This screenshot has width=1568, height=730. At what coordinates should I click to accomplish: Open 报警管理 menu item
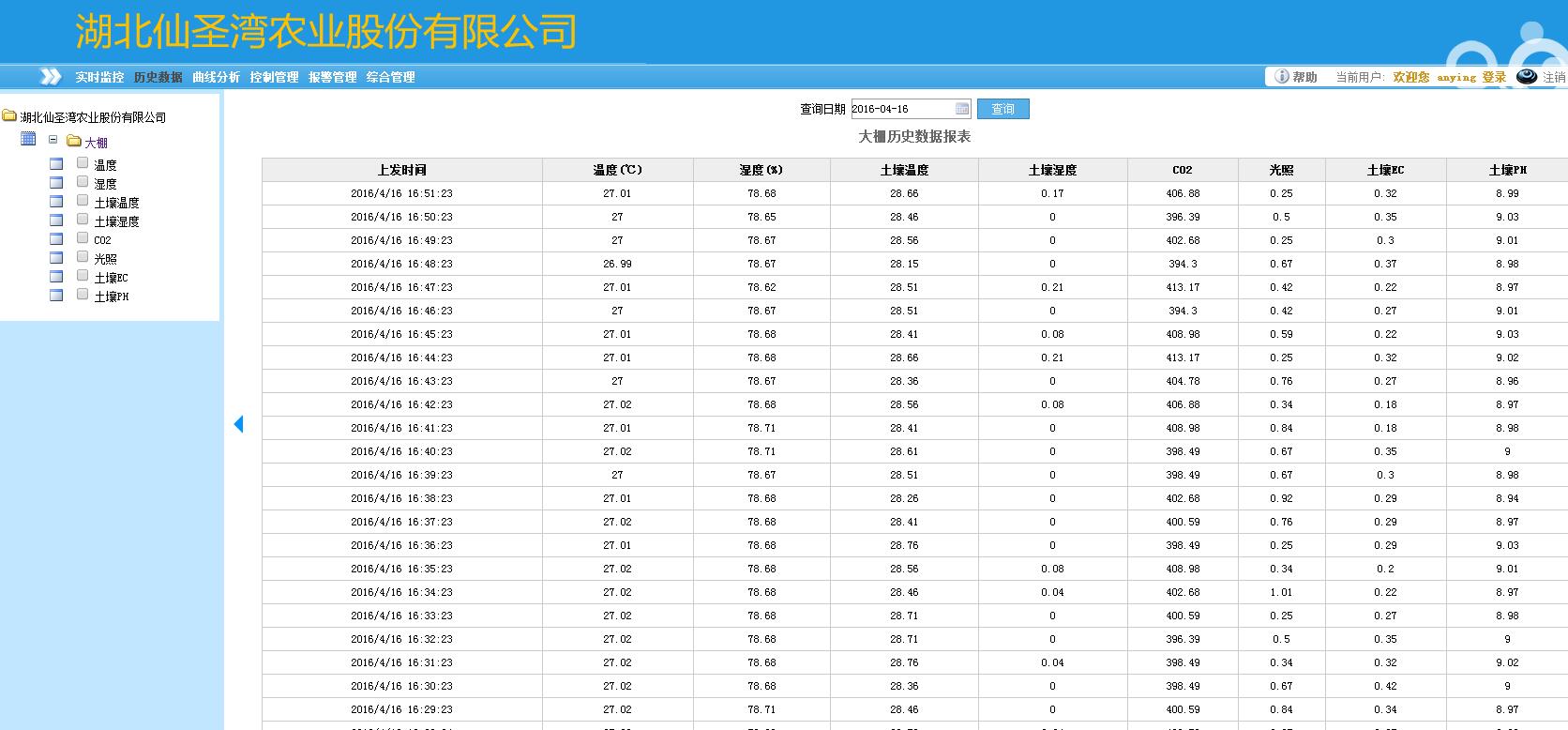pos(332,77)
